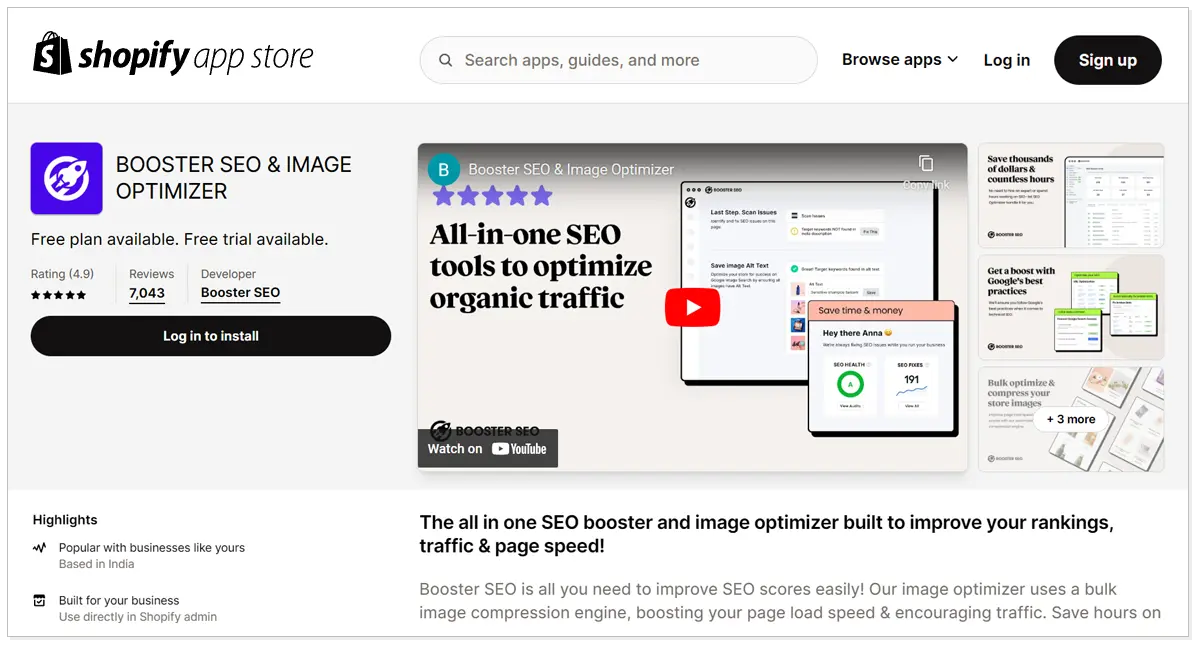Click the five-star rating icons
Screen dimensions: 1200x650
pyautogui.click(x=58, y=295)
